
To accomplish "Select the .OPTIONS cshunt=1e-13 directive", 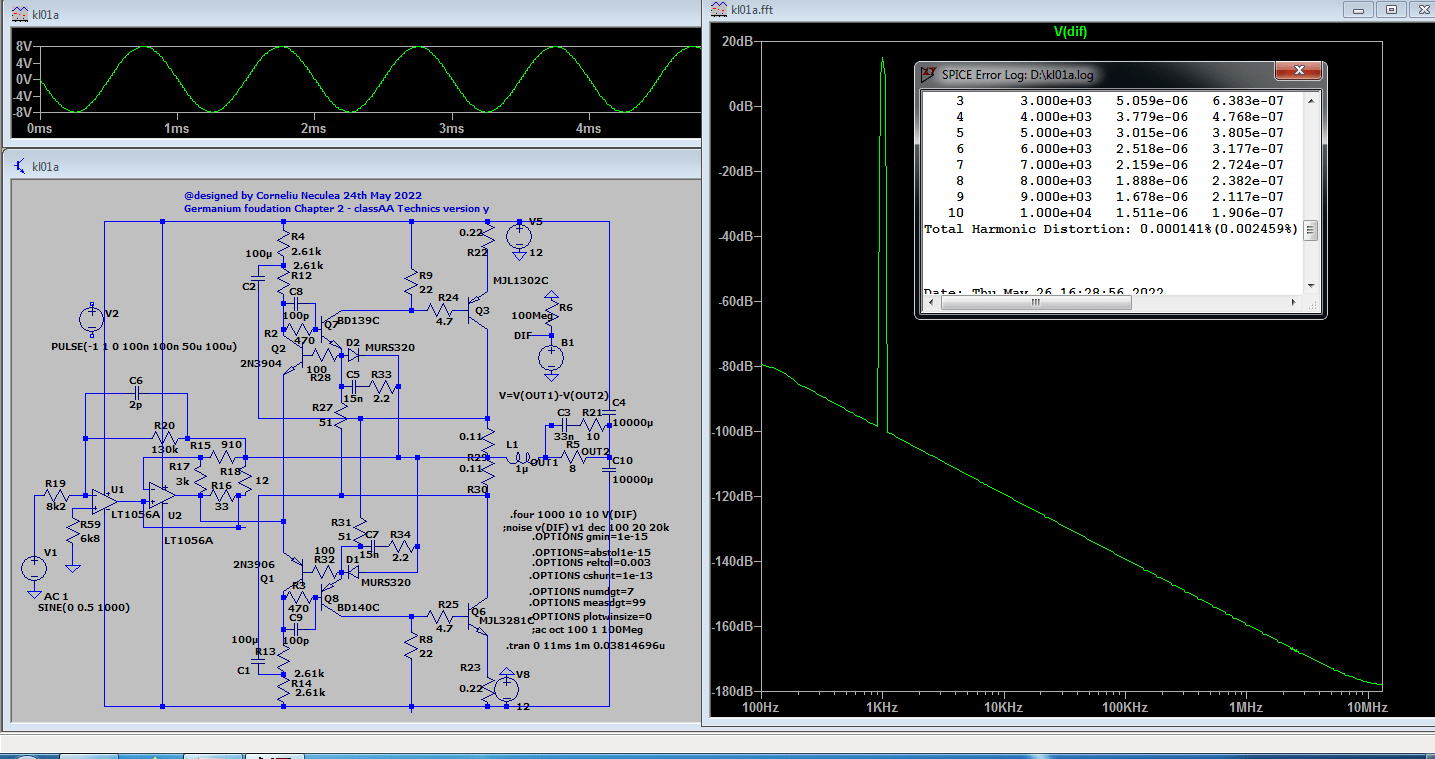I will (x=590, y=575).
